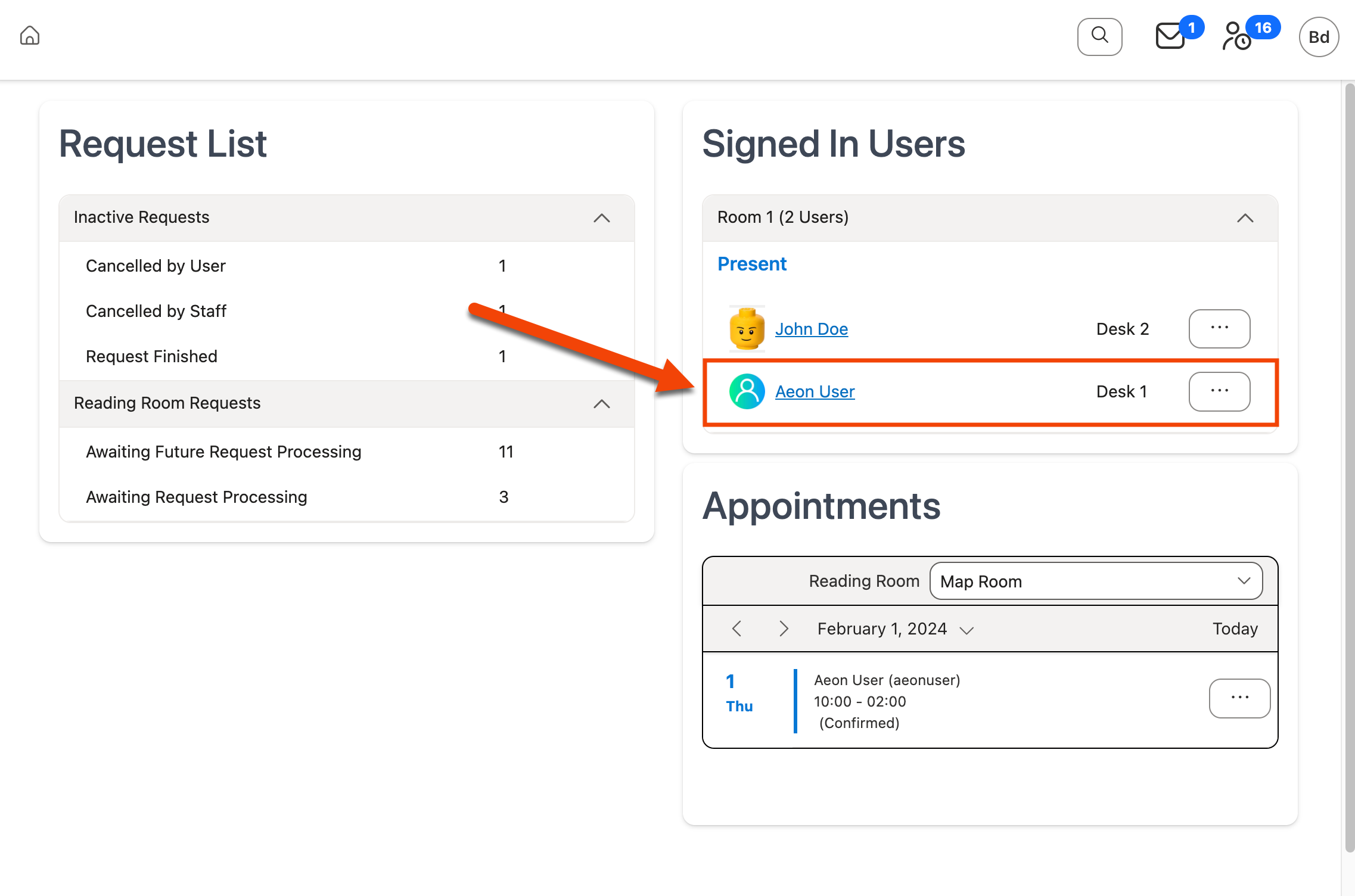Screen dimensions: 1355x896
Task: Go to previous day in appointments
Action: tap(737, 629)
